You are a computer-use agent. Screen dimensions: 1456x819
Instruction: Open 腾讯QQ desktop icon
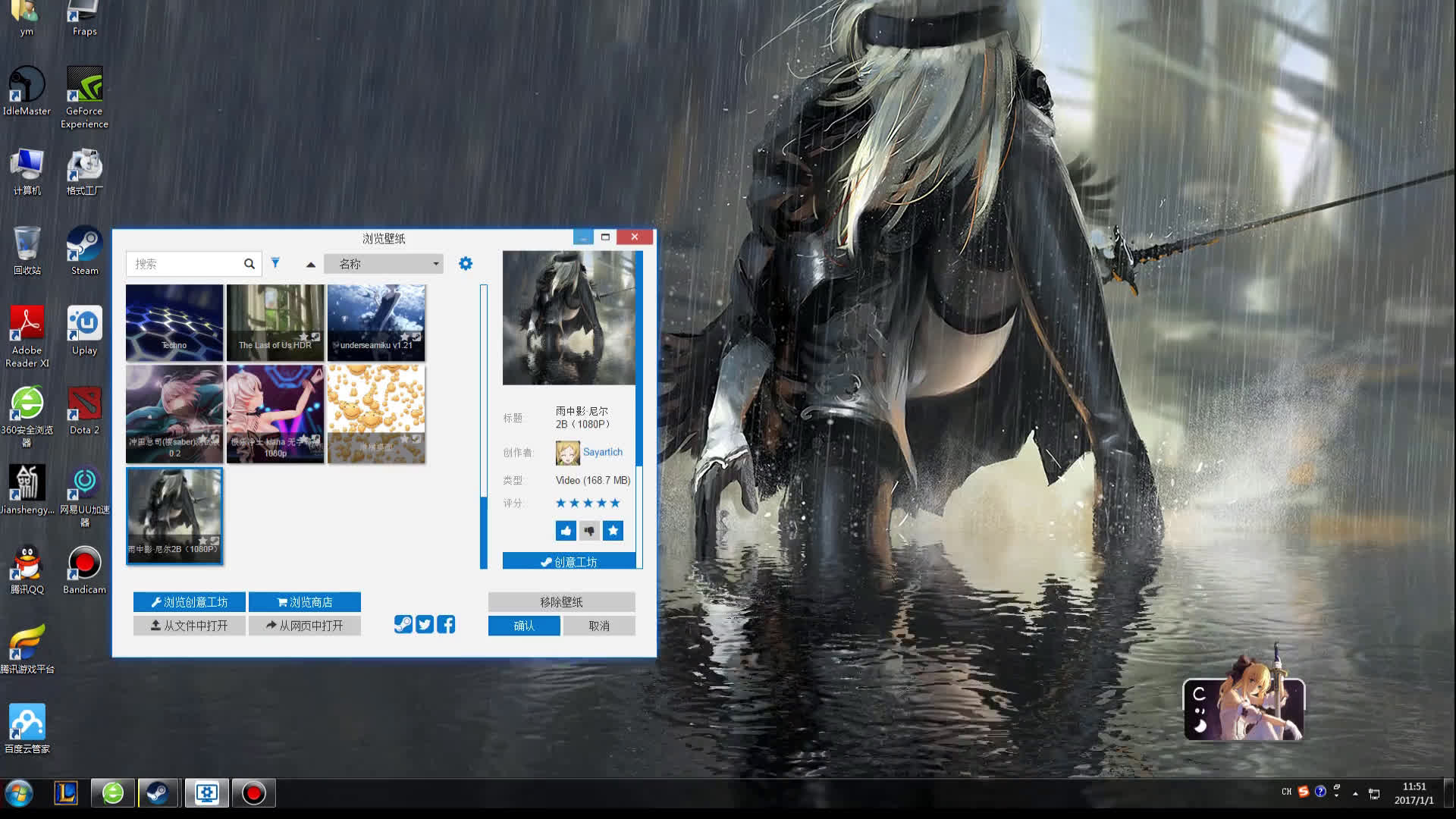tap(27, 570)
